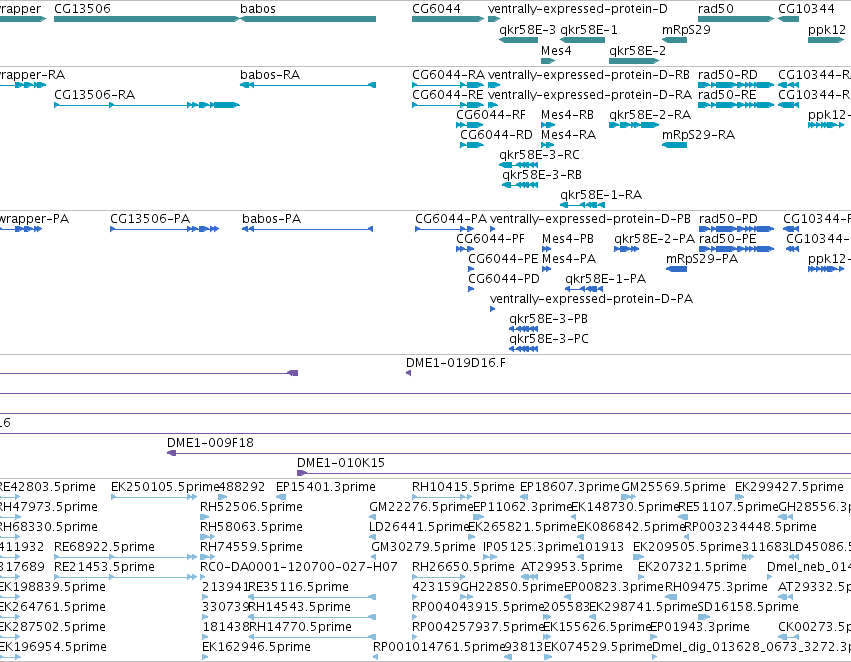Screen dimensions: 851x662
Task: Select the RH26650.5prime EST label
Action: pyautogui.click(x=463, y=568)
